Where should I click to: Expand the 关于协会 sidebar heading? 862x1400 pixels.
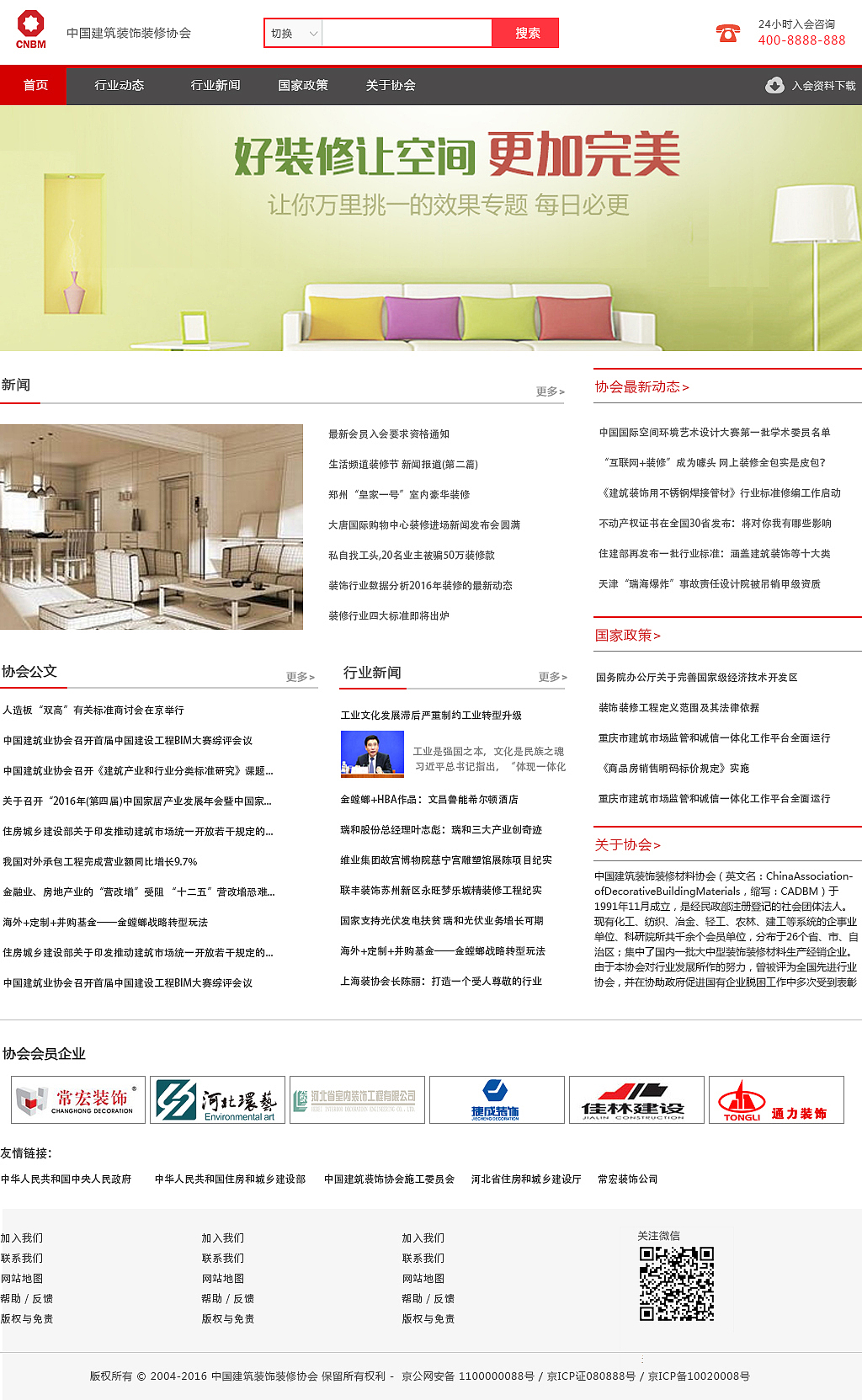pyautogui.click(x=627, y=844)
